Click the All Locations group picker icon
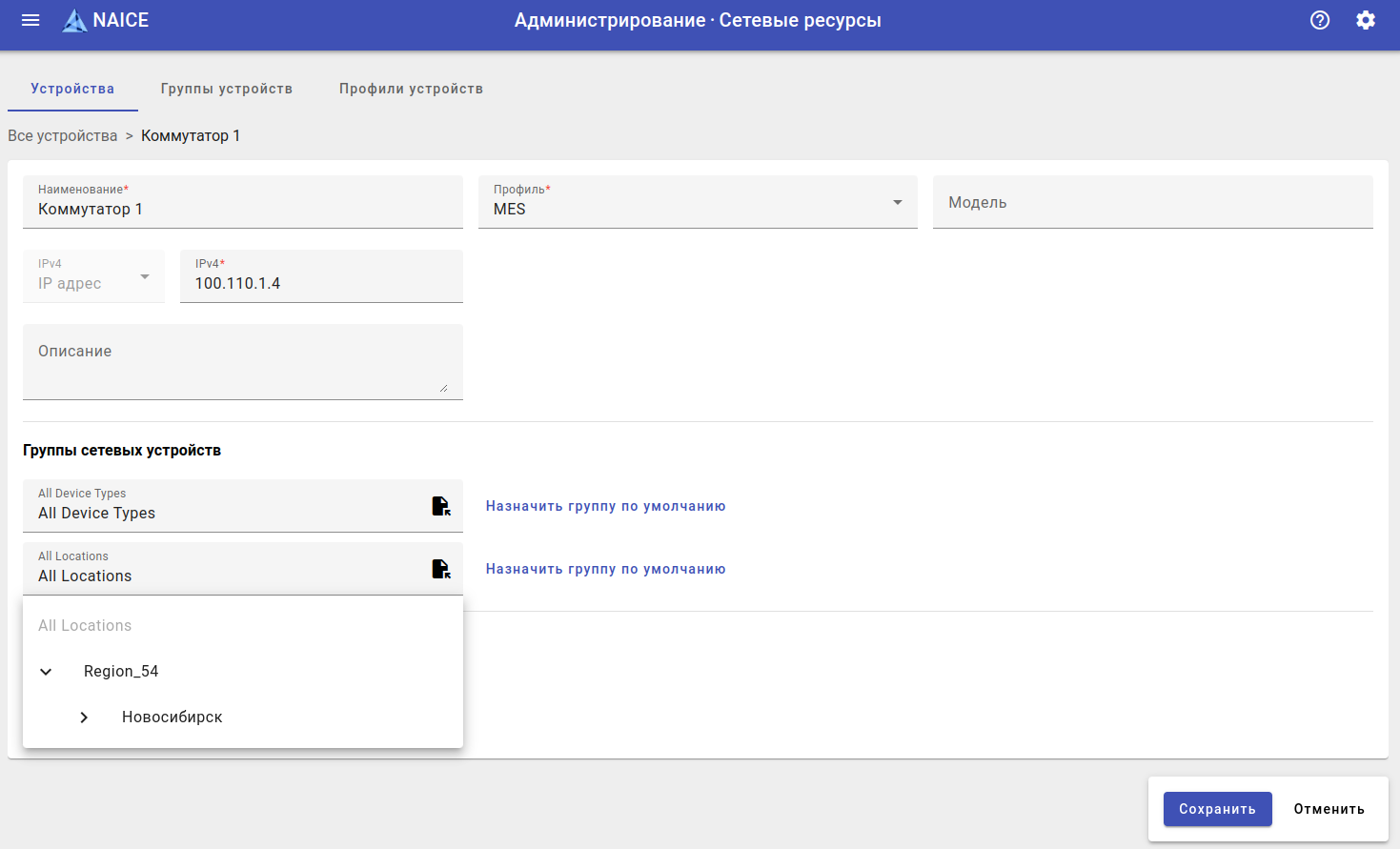This screenshot has height=849, width=1400. pyautogui.click(x=441, y=569)
